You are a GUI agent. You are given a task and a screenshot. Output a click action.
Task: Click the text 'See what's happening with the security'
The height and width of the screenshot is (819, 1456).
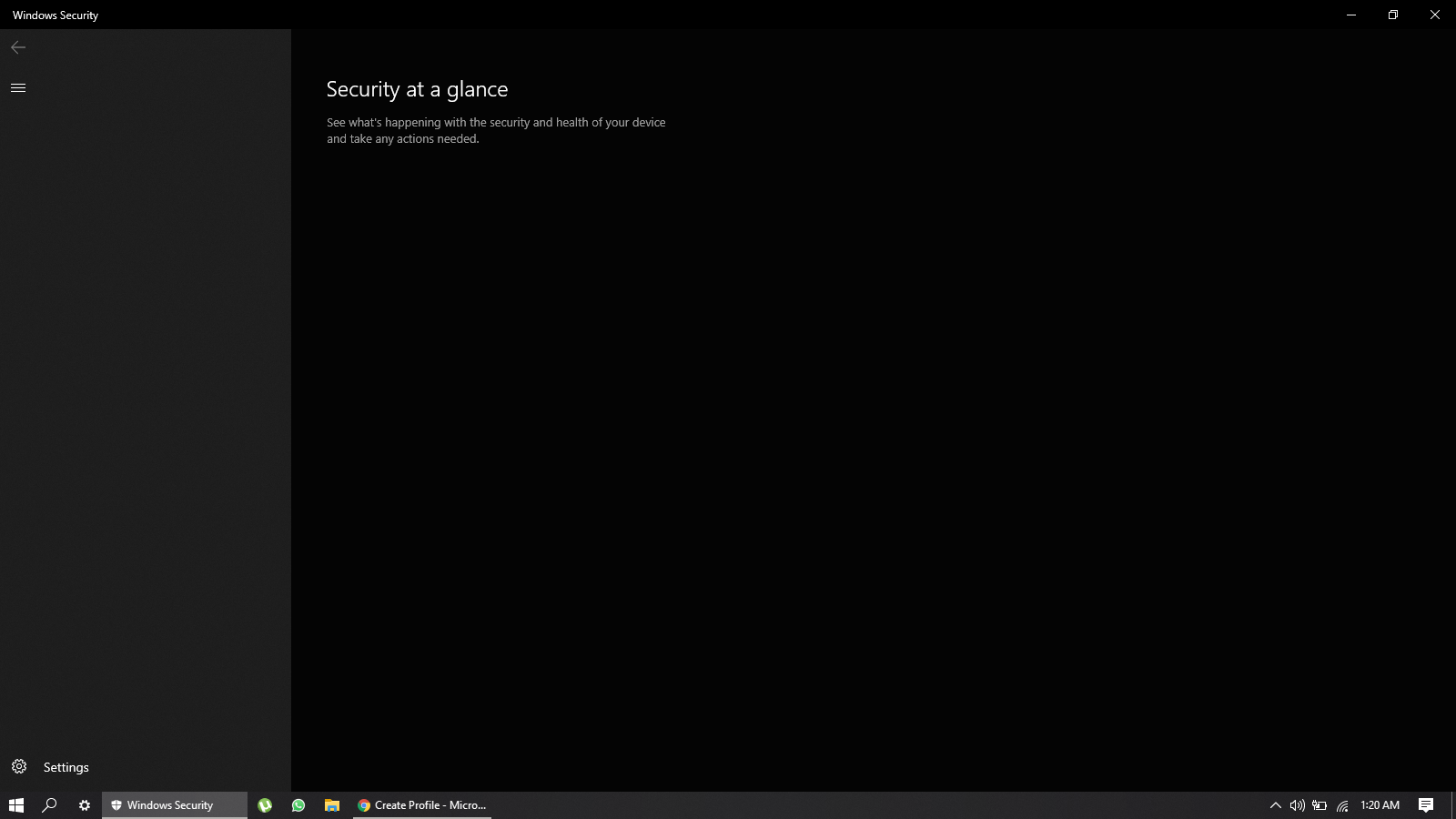(428, 122)
